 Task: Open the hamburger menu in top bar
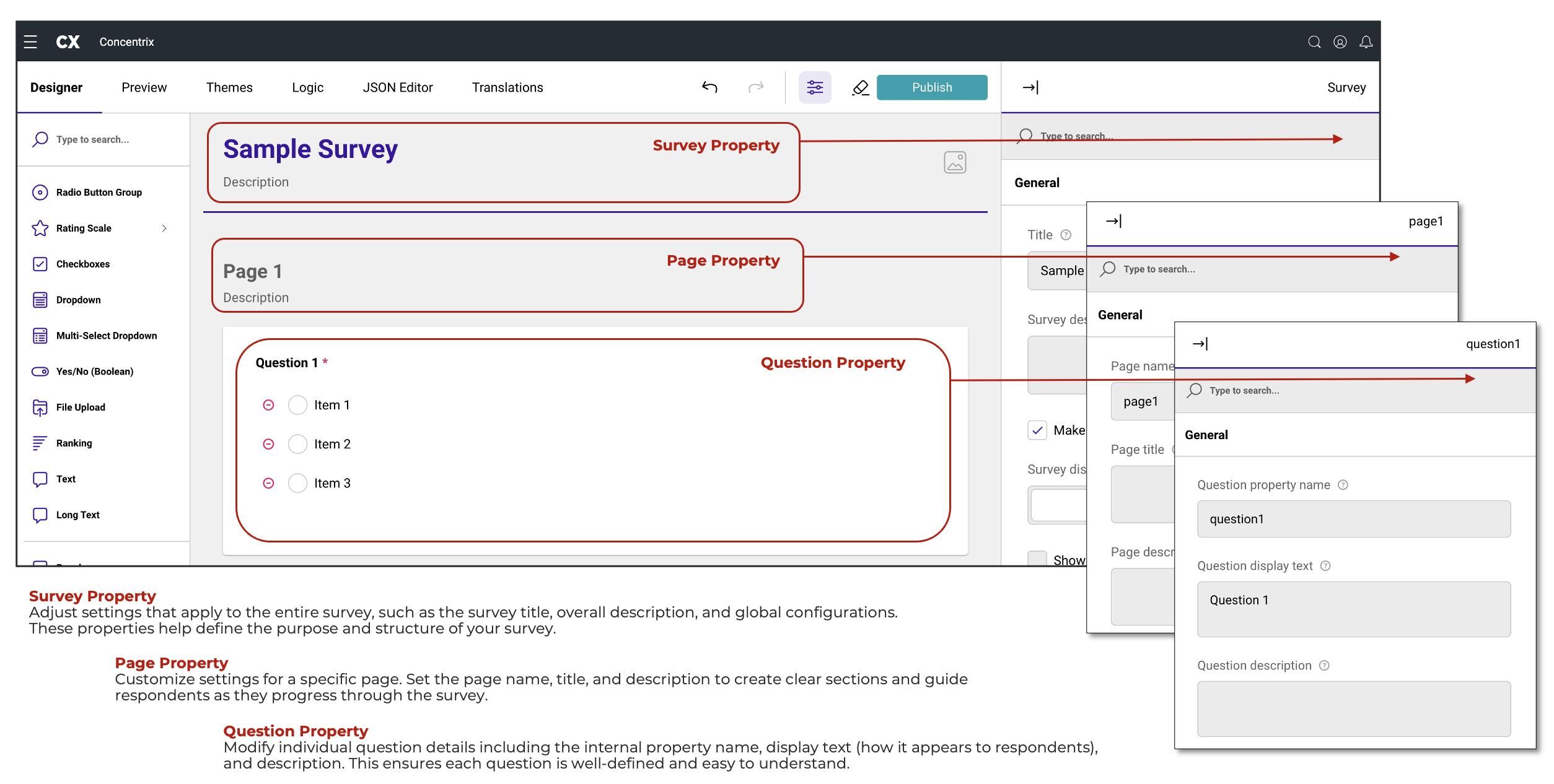pyautogui.click(x=30, y=41)
